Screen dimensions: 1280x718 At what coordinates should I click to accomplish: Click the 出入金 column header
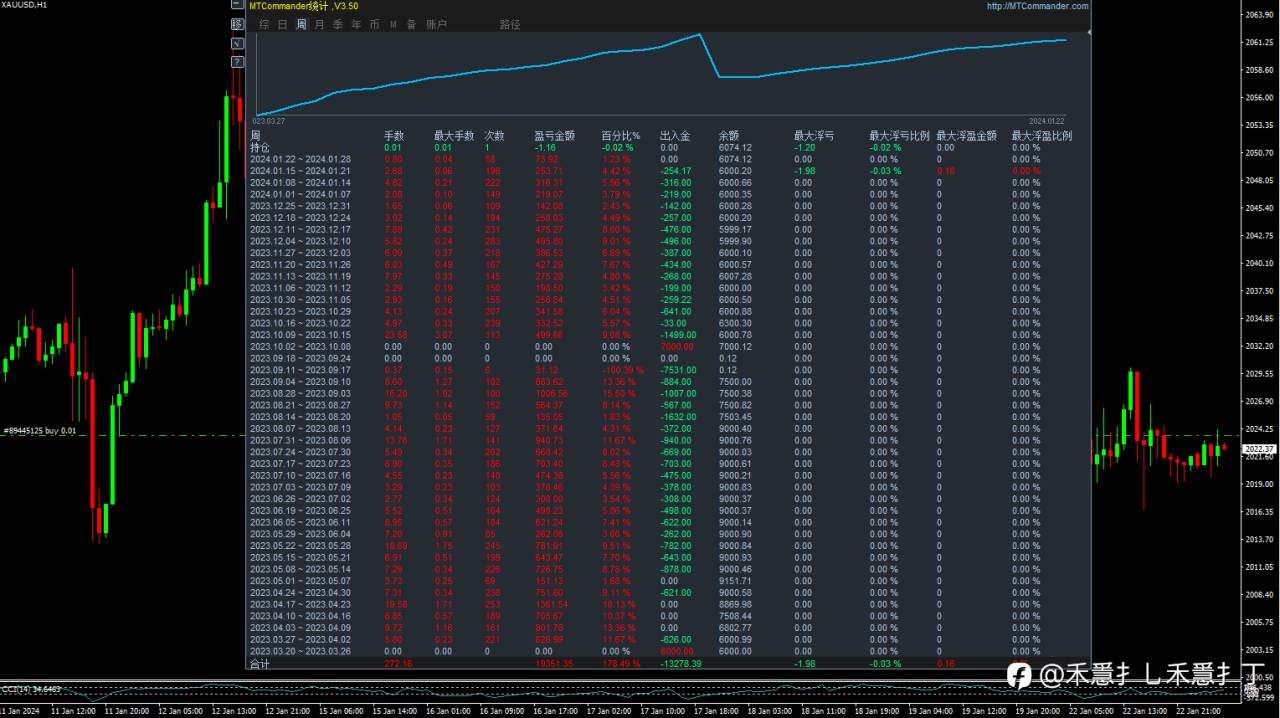click(x=676, y=135)
